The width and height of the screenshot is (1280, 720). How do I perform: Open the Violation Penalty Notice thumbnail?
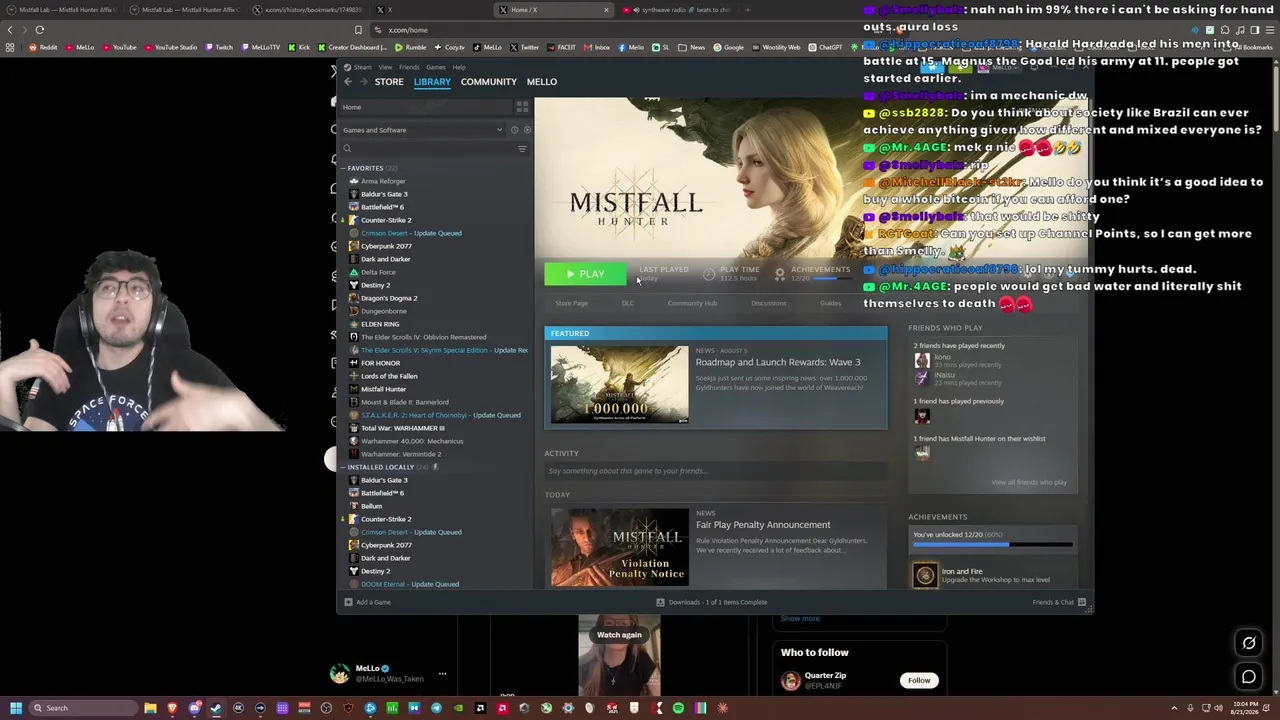[619, 547]
